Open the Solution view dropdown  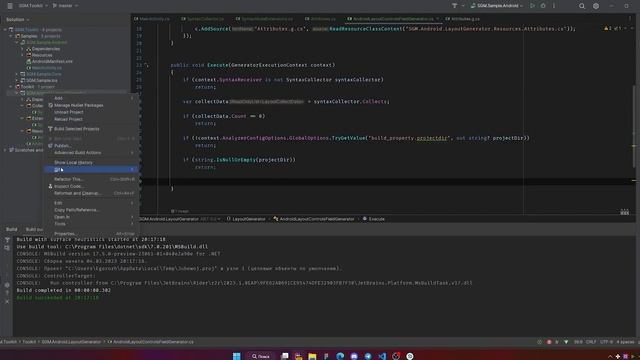17,19
